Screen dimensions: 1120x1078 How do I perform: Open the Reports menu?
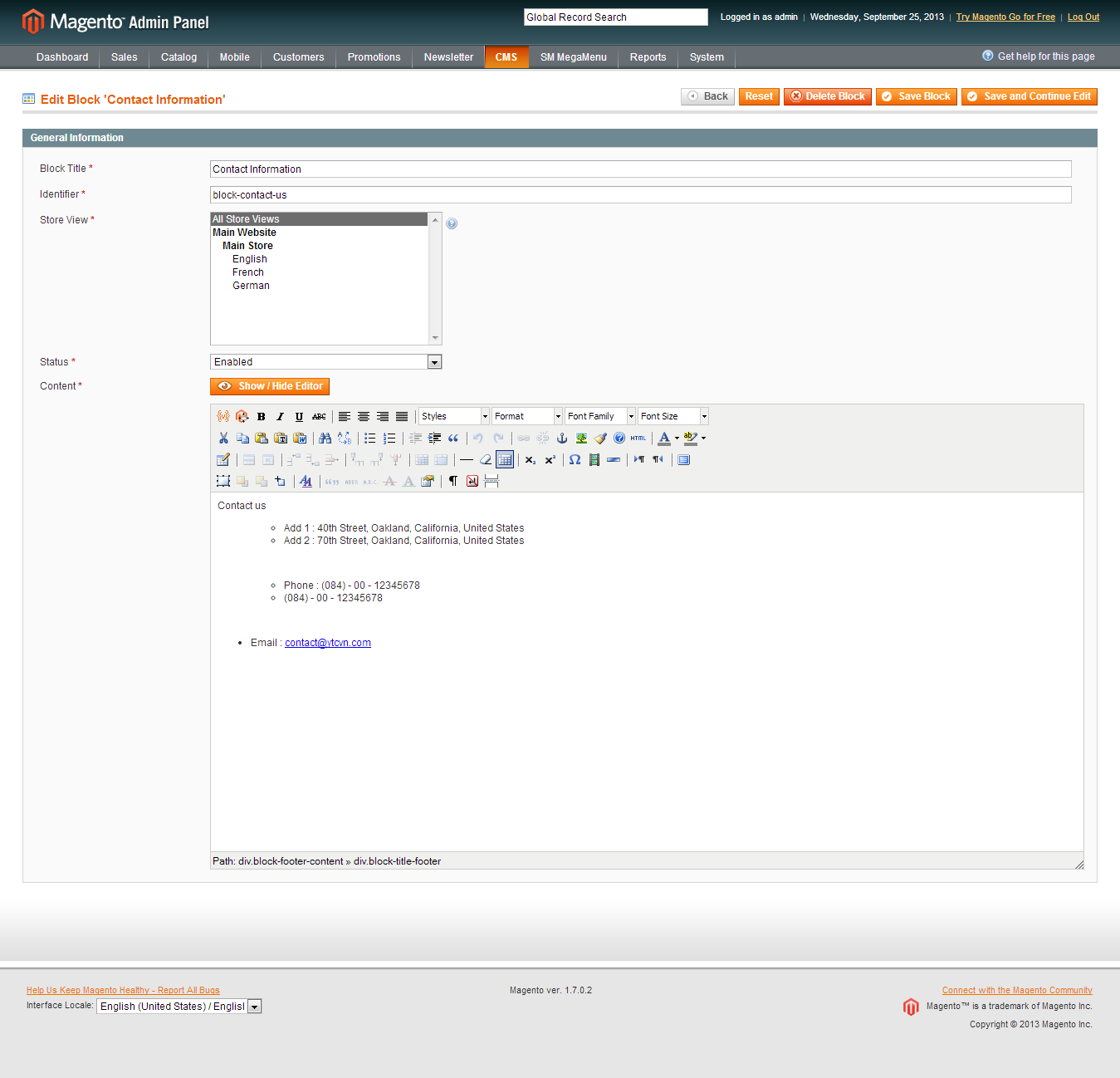click(648, 57)
